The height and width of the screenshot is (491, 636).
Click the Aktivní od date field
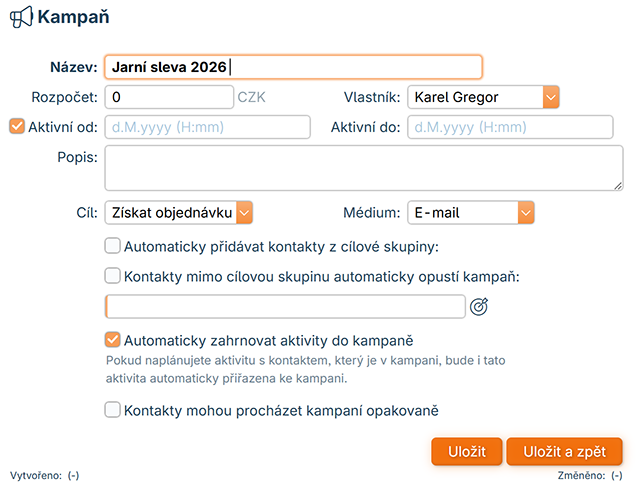tap(207, 128)
